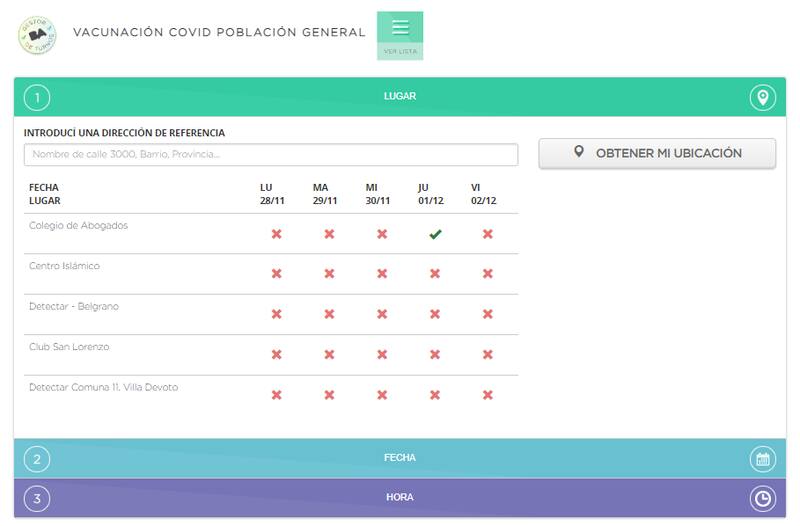Image resolution: width=800 pixels, height=526 pixels.
Task: Choose Club San Lorenzo location
Action: [69, 347]
